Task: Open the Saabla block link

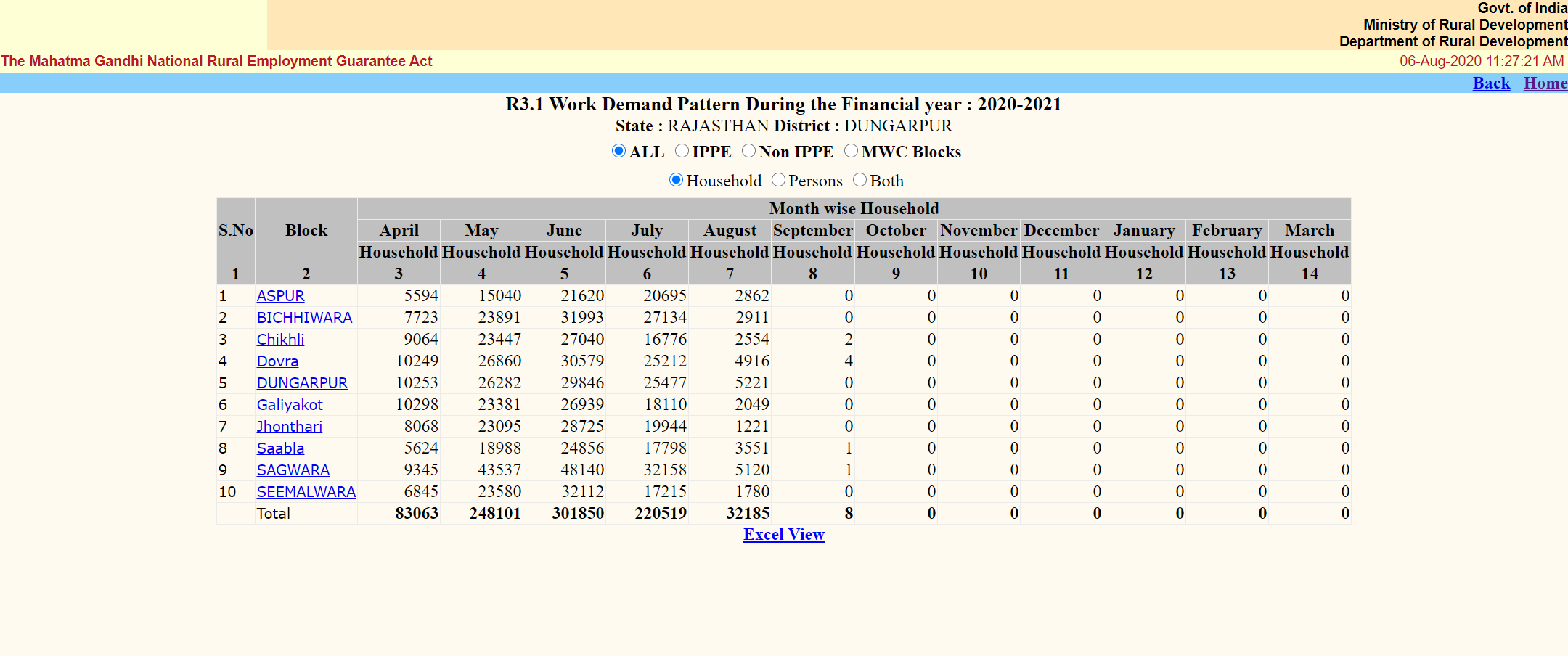Action: click(280, 448)
